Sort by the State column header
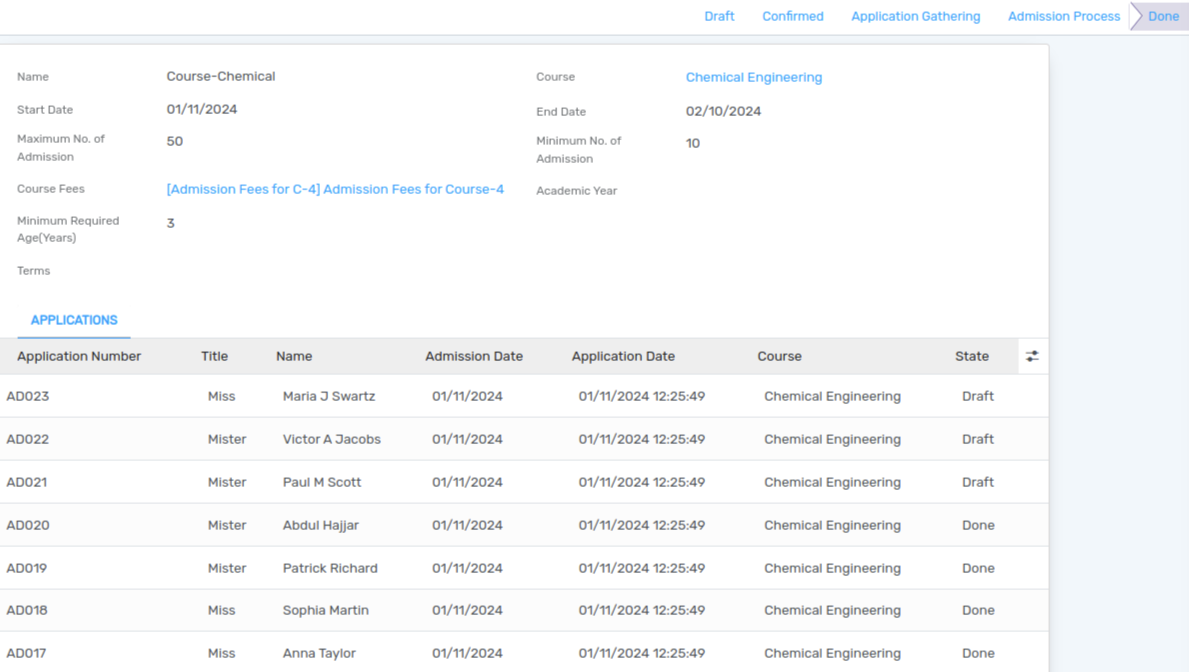The width and height of the screenshot is (1189, 672). (971, 356)
